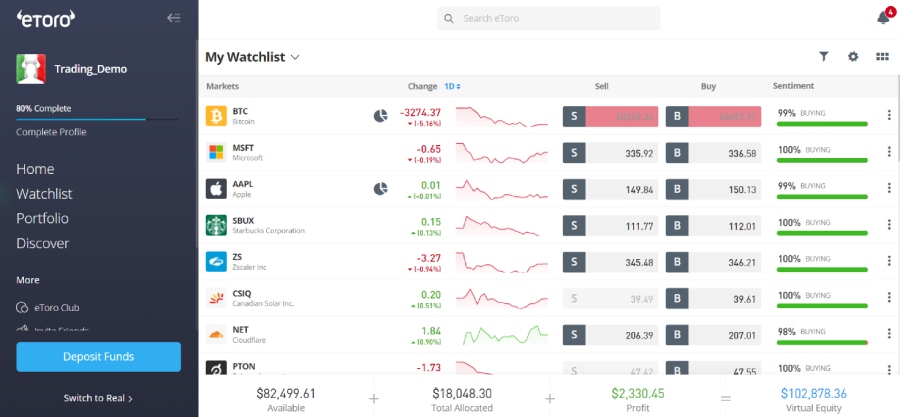The height and width of the screenshot is (417, 900).
Task: Sell SBUX at 111.77
Action: pyautogui.click(x=610, y=226)
